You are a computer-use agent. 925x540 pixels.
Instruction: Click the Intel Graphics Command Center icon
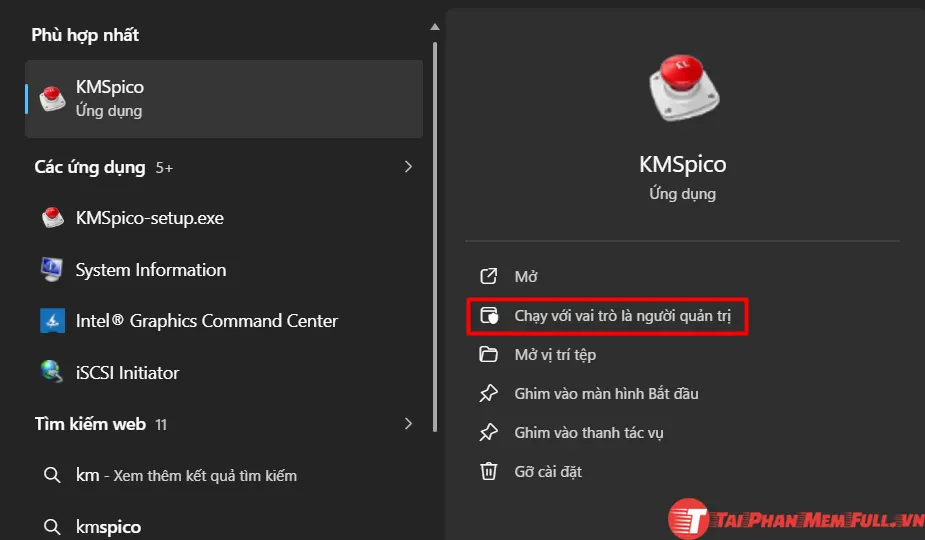coord(53,321)
